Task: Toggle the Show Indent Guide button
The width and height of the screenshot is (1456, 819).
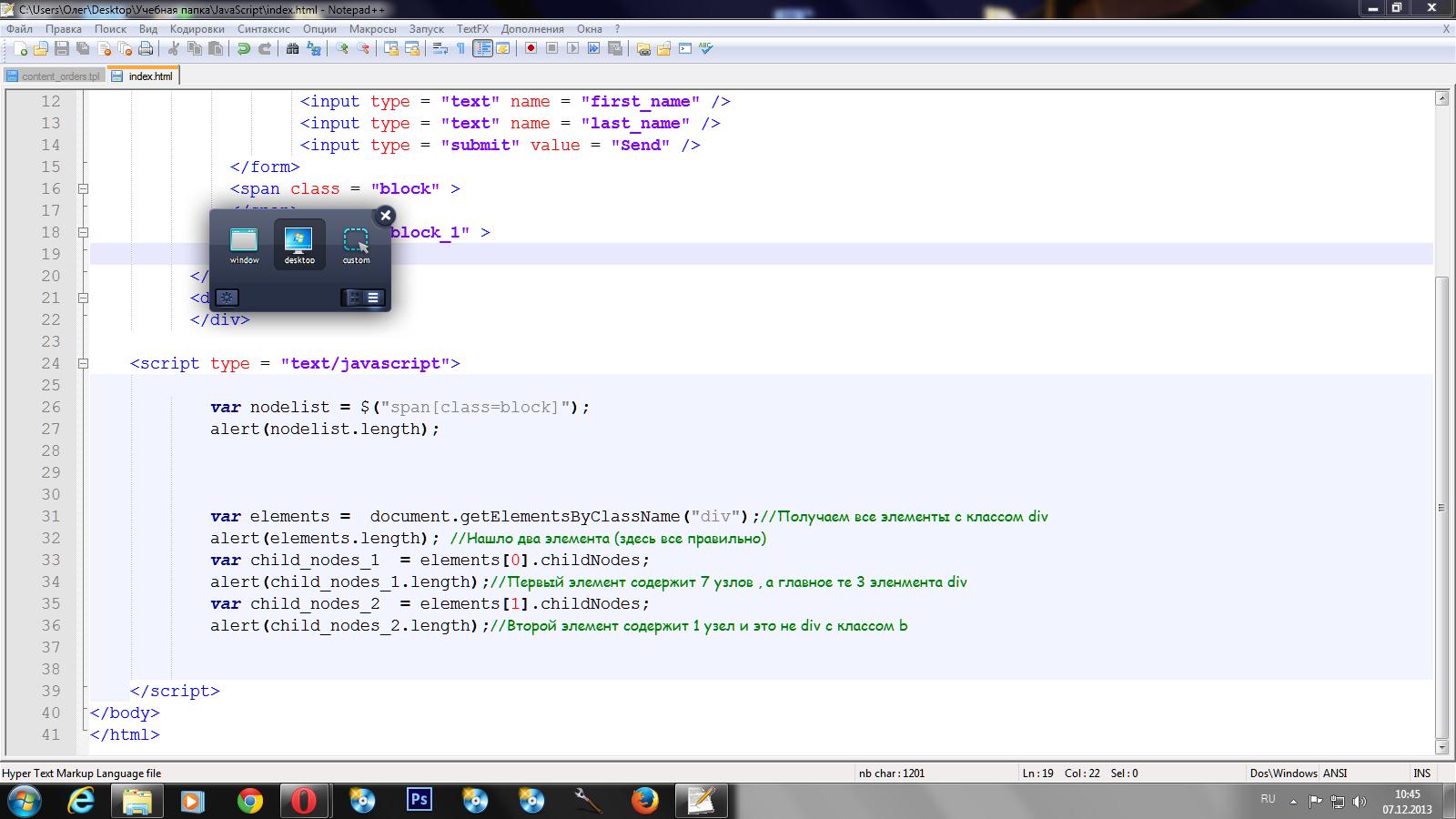Action: point(482,48)
